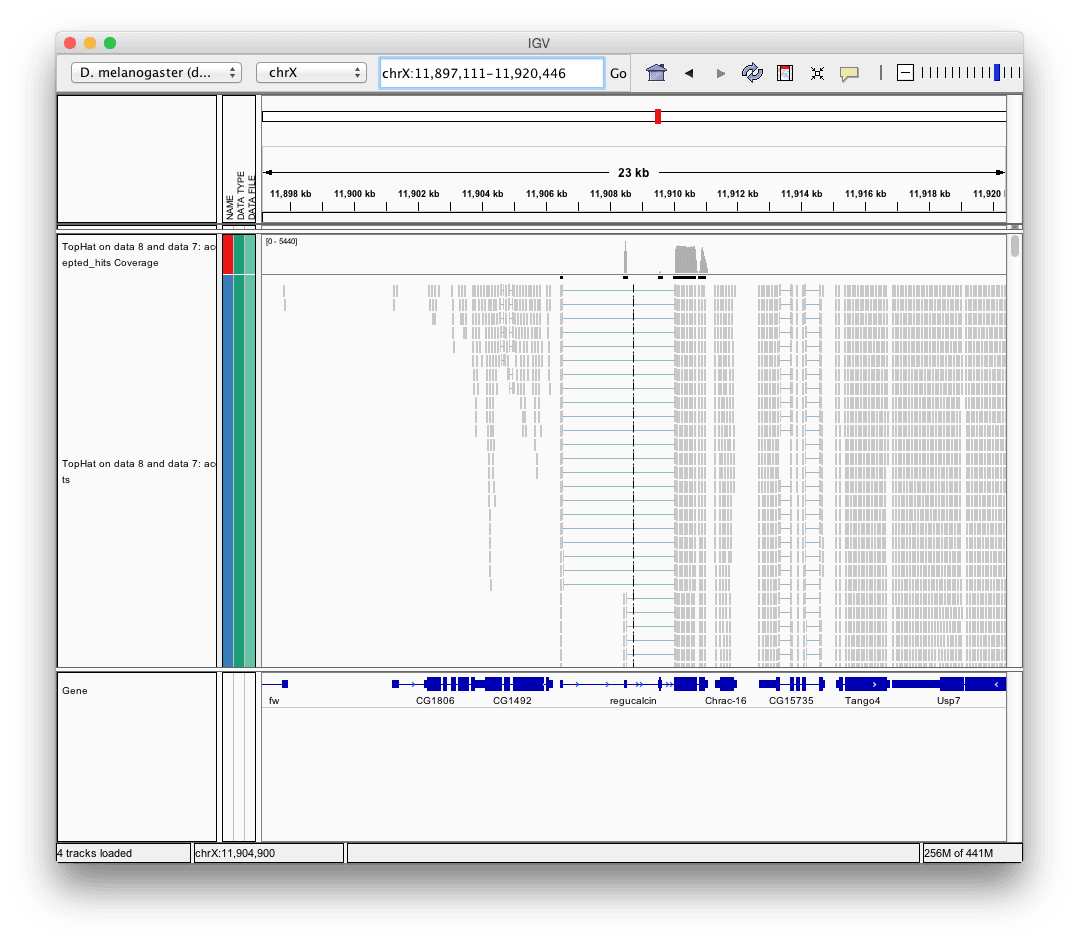1079x943 pixels.
Task: Click the define region of interest icon
Action: point(785,73)
